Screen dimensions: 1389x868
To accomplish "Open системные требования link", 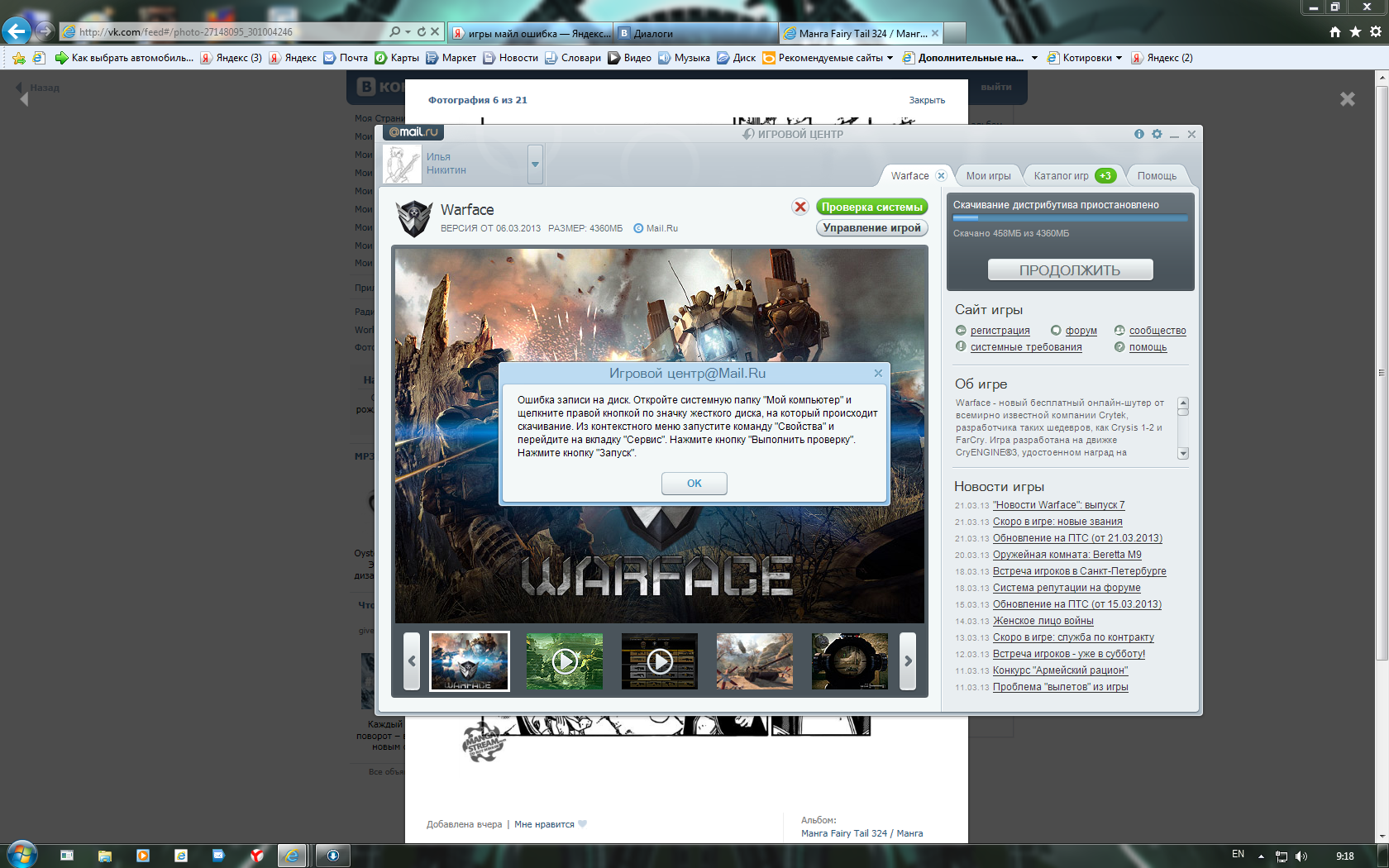I will (1025, 347).
